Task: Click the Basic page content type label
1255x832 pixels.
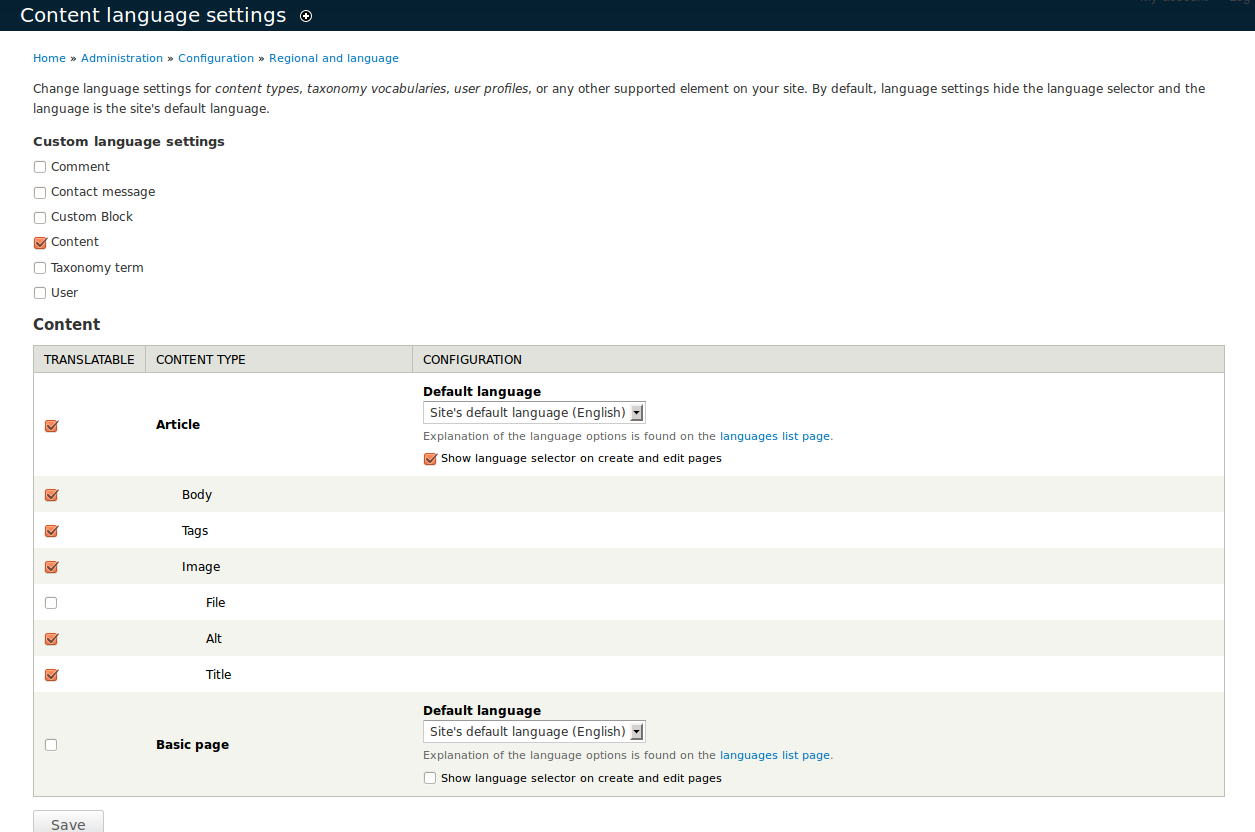Action: pos(192,745)
